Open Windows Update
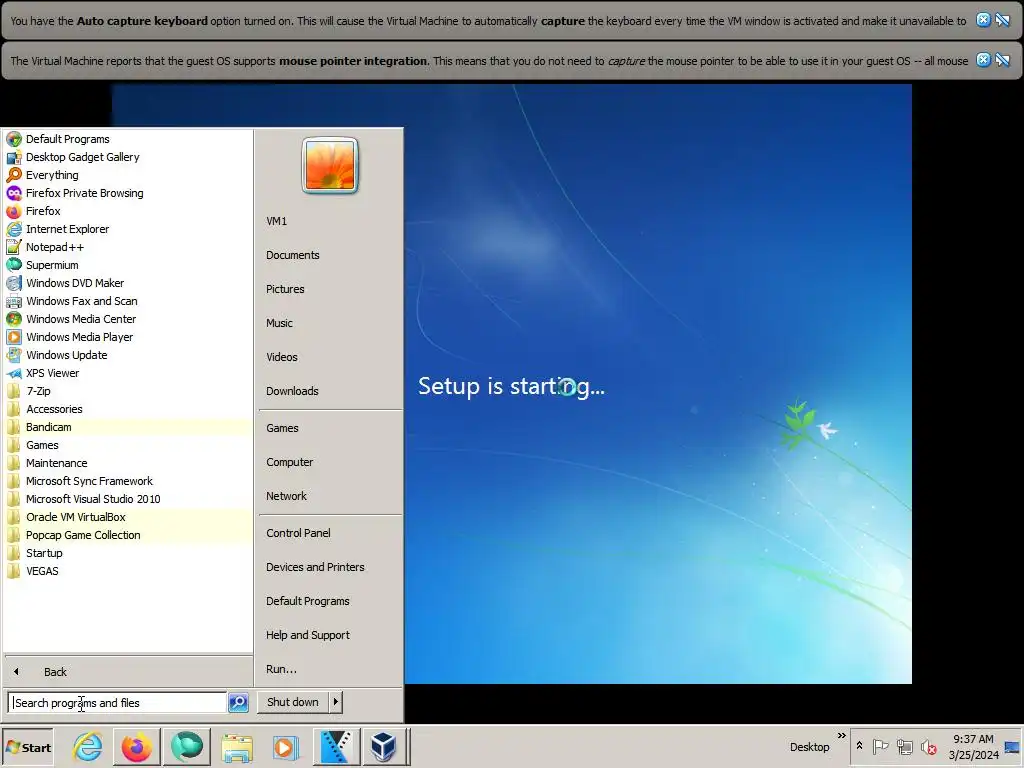1024x768 pixels. [x=127, y=355]
